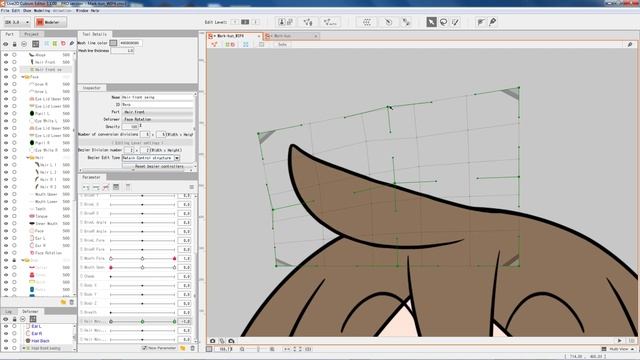Click the Mesh line color swatch

pyautogui.click(x=113, y=43)
